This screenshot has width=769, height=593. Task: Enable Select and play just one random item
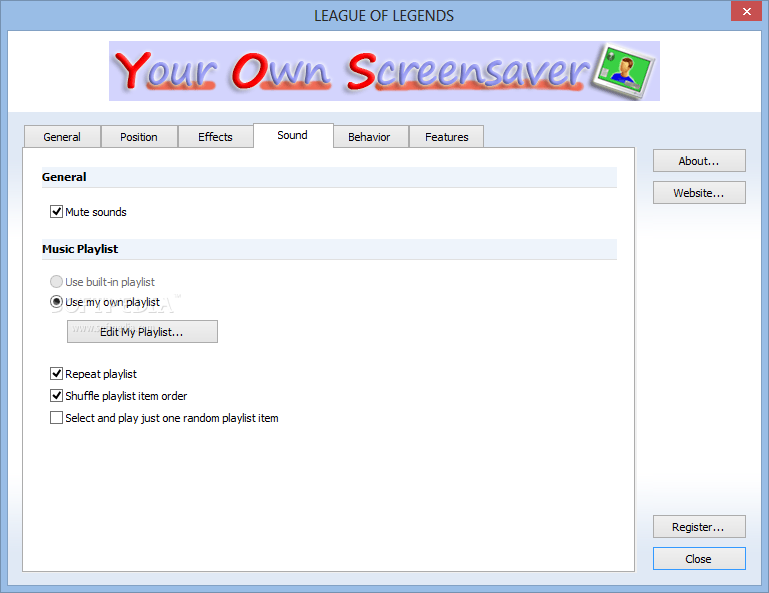(56, 417)
